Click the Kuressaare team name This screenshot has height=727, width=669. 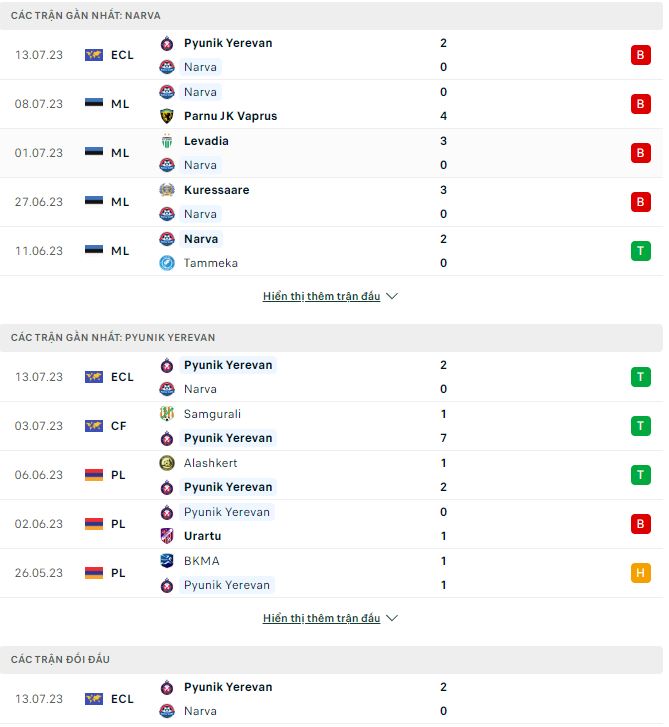tap(216, 190)
